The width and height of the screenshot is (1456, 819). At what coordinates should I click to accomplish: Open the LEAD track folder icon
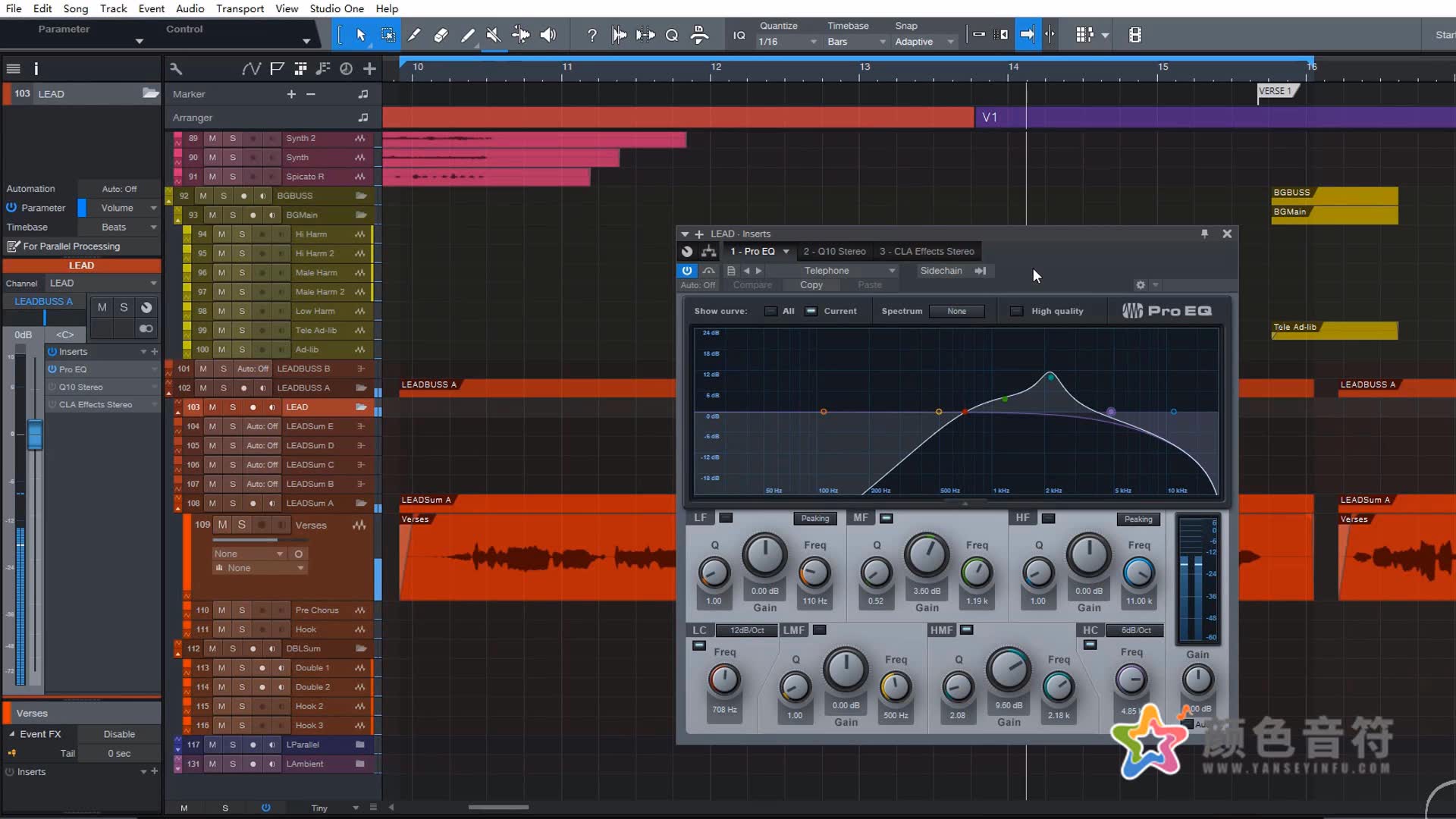(361, 407)
